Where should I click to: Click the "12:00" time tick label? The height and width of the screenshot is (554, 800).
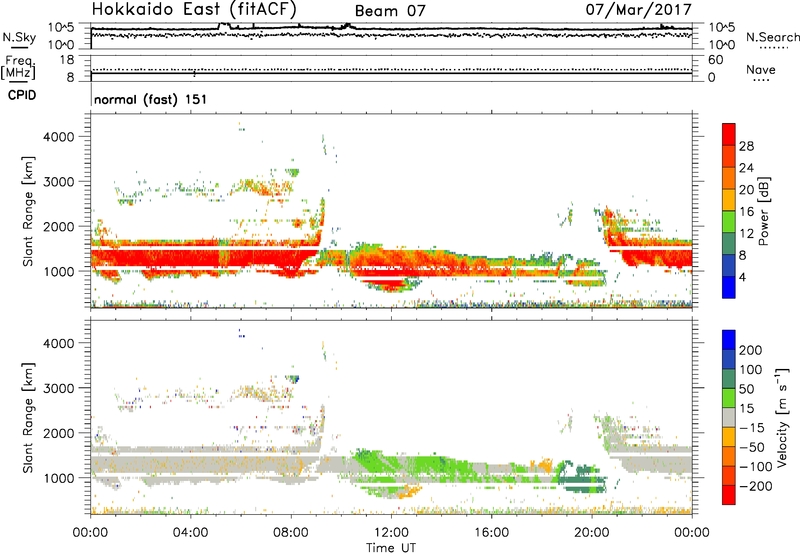(391, 533)
